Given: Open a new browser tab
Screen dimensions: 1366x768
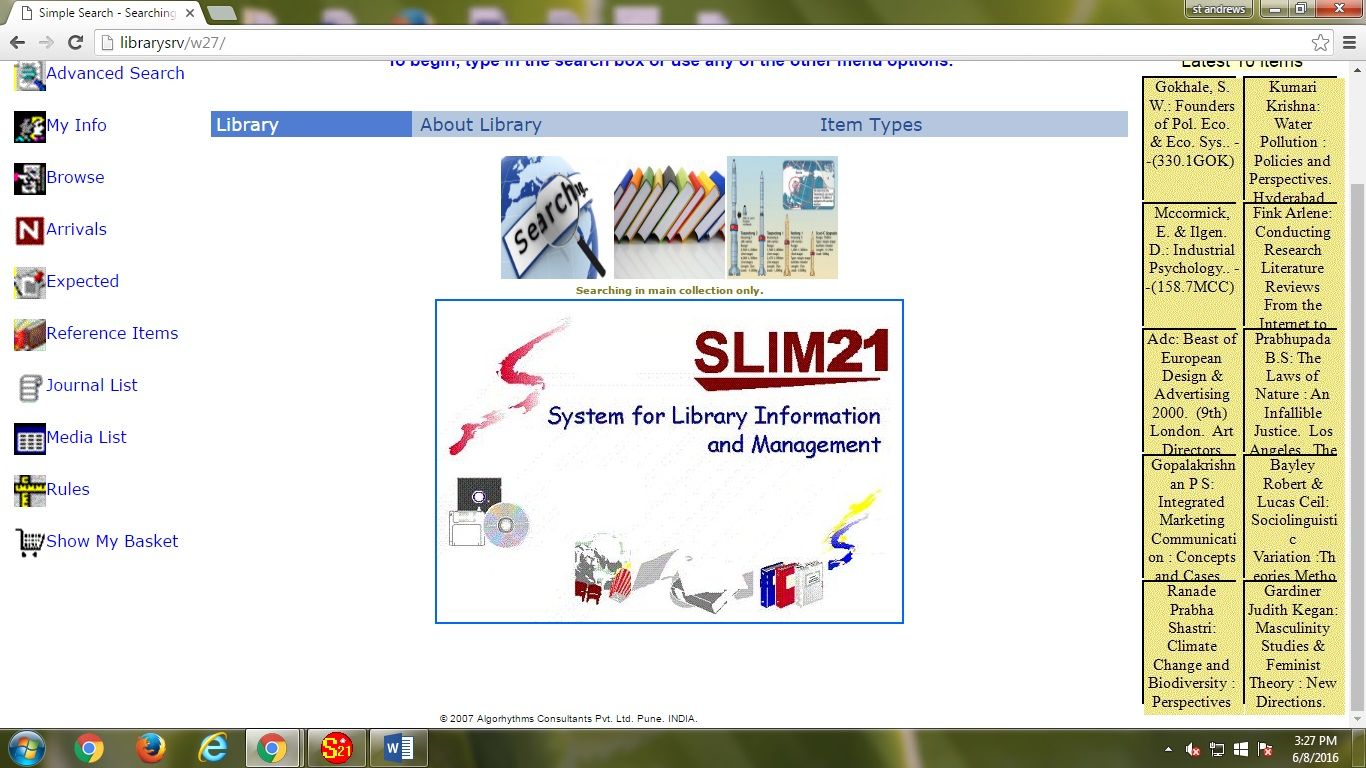Looking at the screenshot, I should pyautogui.click(x=221, y=13).
